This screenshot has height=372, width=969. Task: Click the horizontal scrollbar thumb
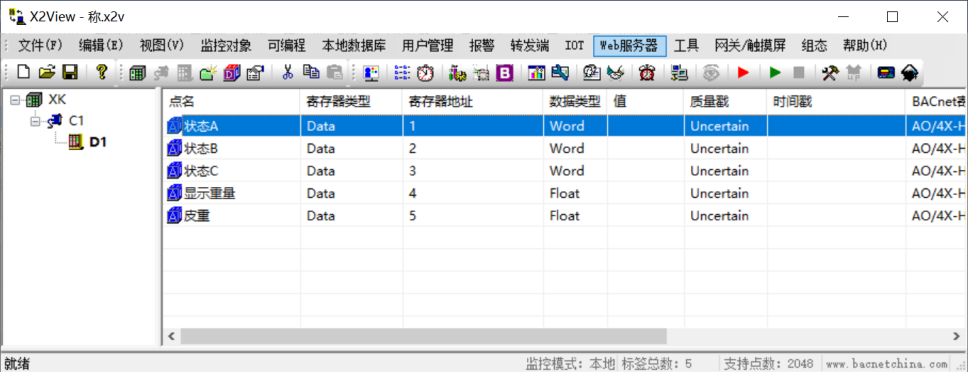(423, 336)
